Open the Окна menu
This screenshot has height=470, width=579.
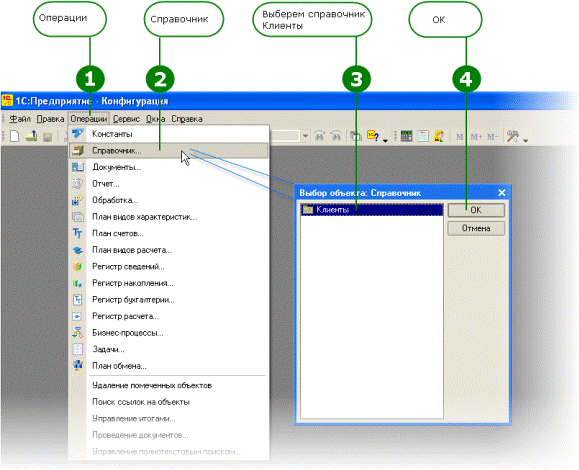pyautogui.click(x=155, y=119)
